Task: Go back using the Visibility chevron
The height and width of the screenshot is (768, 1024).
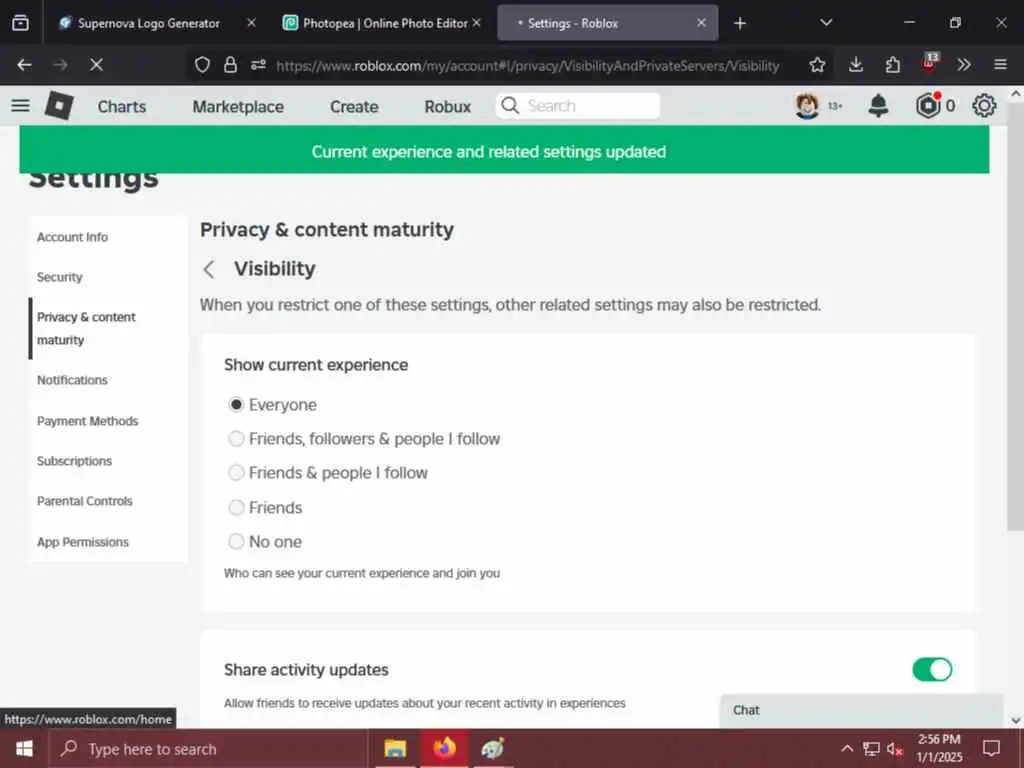Action: [209, 269]
